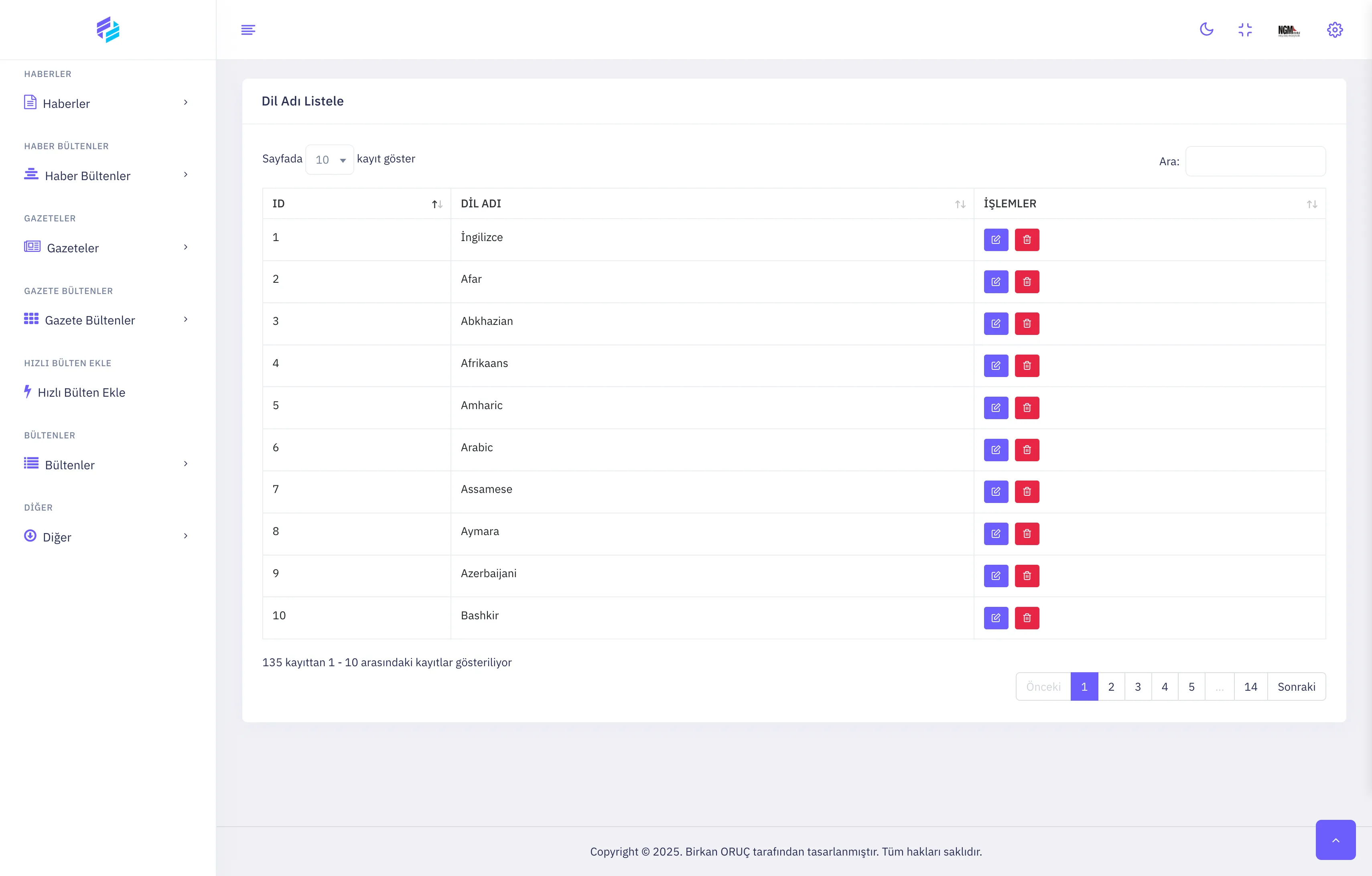Sort table by DİL ADI column
This screenshot has height=876, width=1372.
tap(712, 204)
